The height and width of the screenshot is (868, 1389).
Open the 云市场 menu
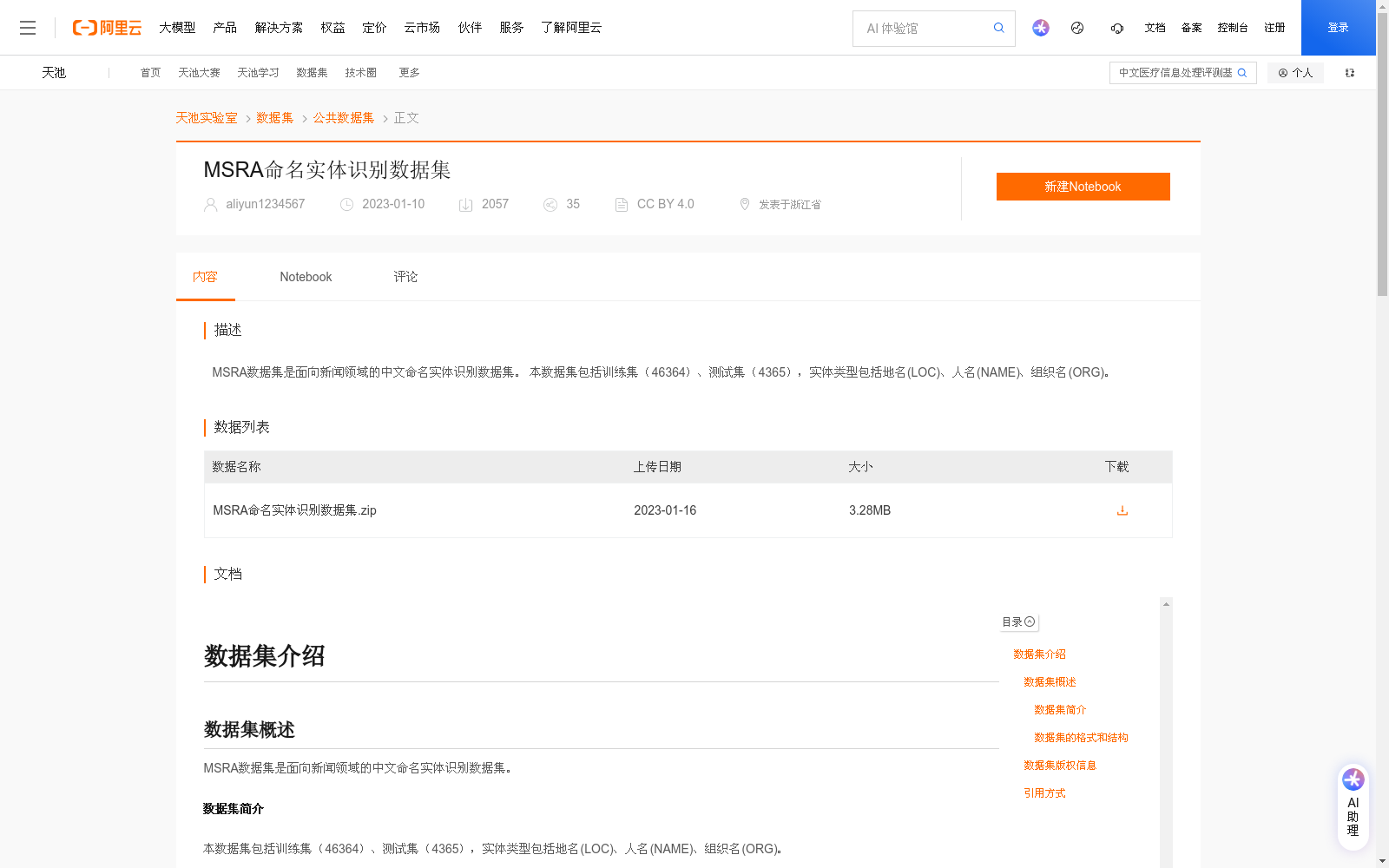tap(422, 28)
